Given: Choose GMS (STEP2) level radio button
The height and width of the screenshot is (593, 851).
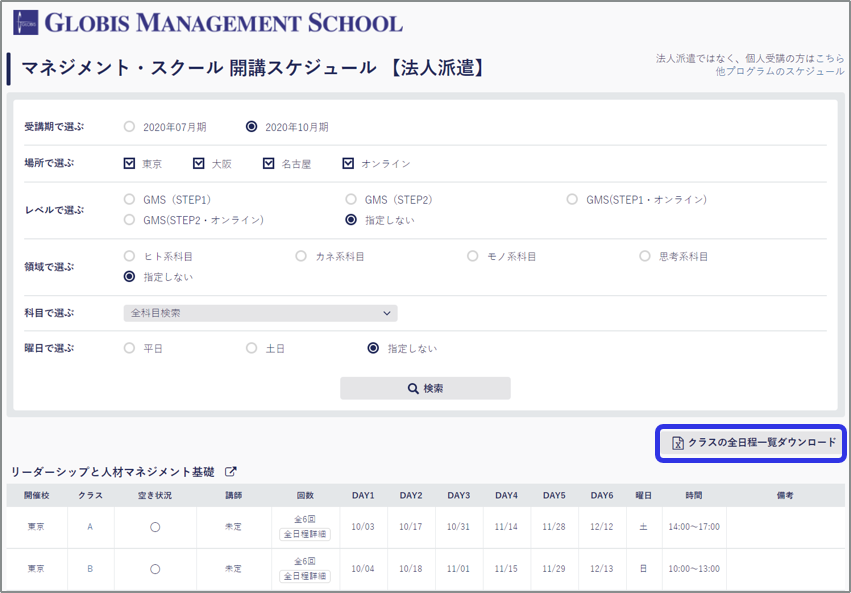Looking at the screenshot, I should point(351,199).
